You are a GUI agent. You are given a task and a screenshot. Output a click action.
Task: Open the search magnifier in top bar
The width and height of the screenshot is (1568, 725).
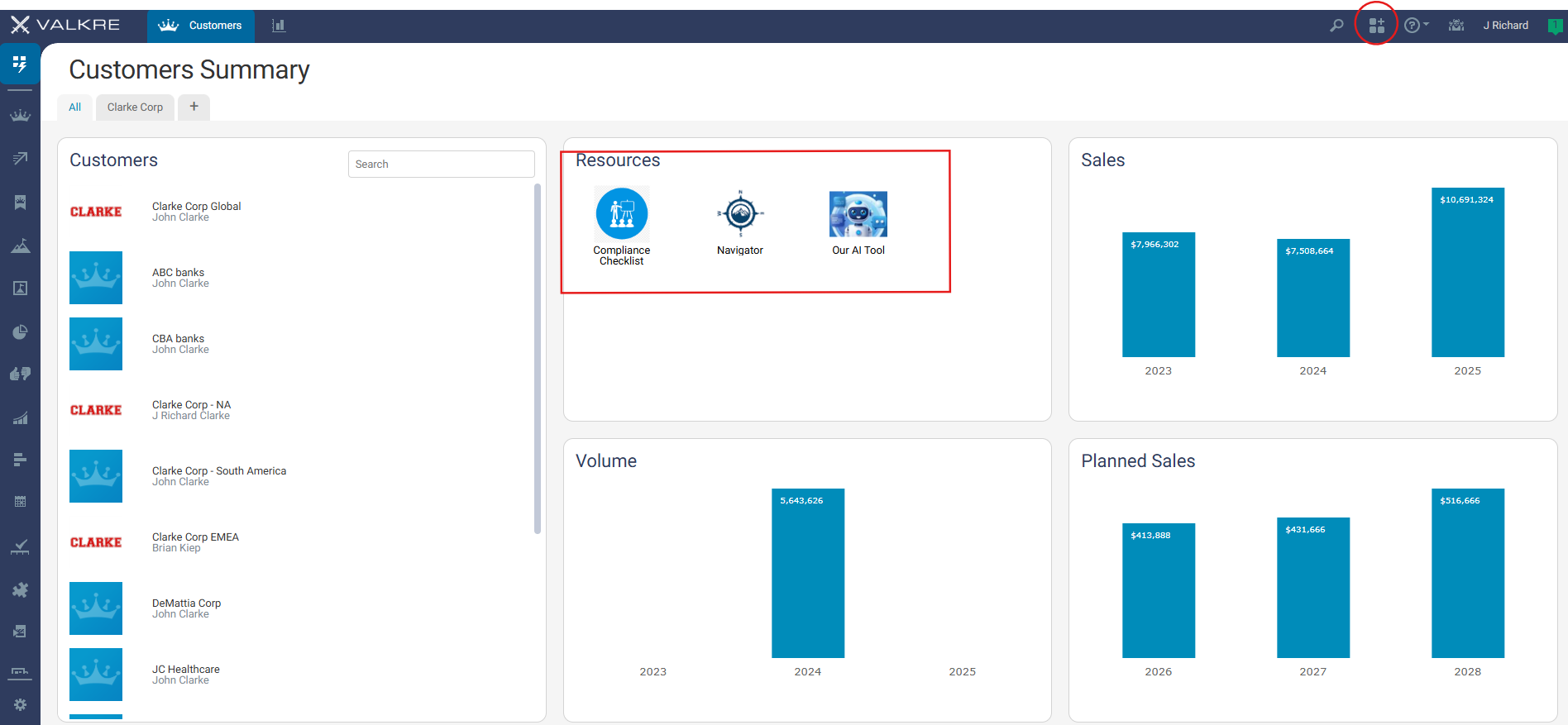[x=1336, y=26]
